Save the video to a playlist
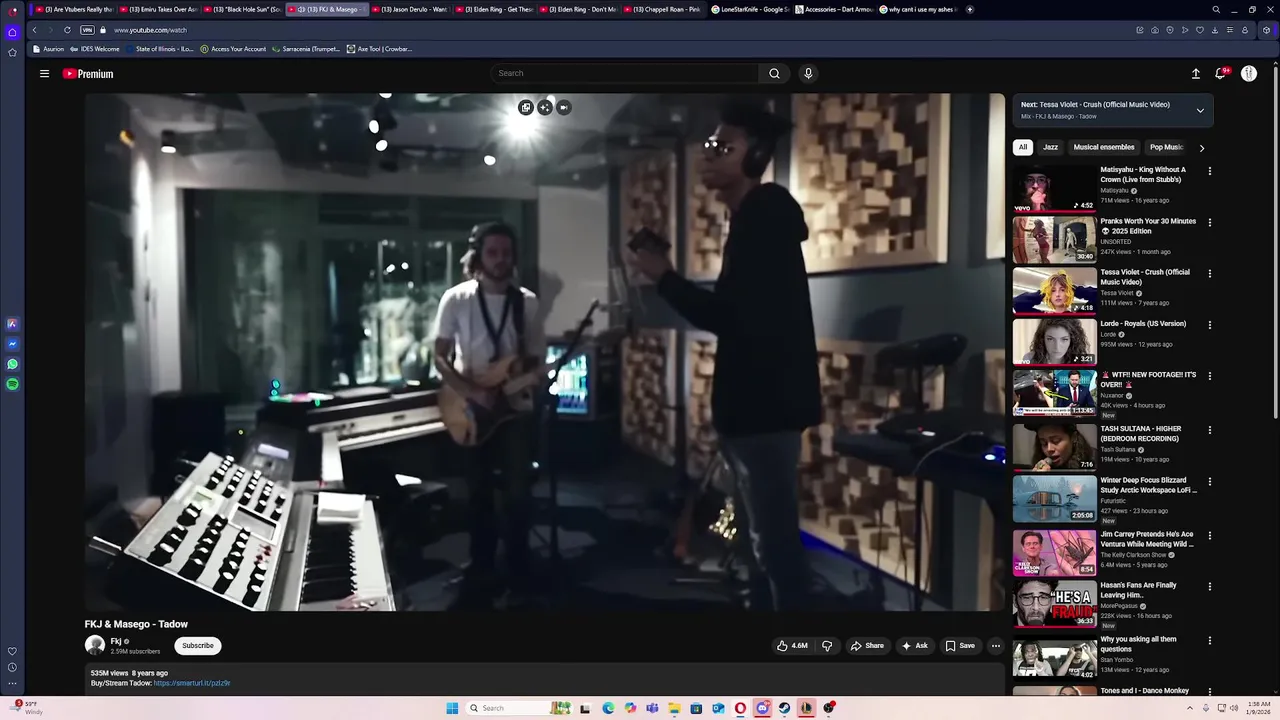The image size is (1280, 720). coord(960,646)
